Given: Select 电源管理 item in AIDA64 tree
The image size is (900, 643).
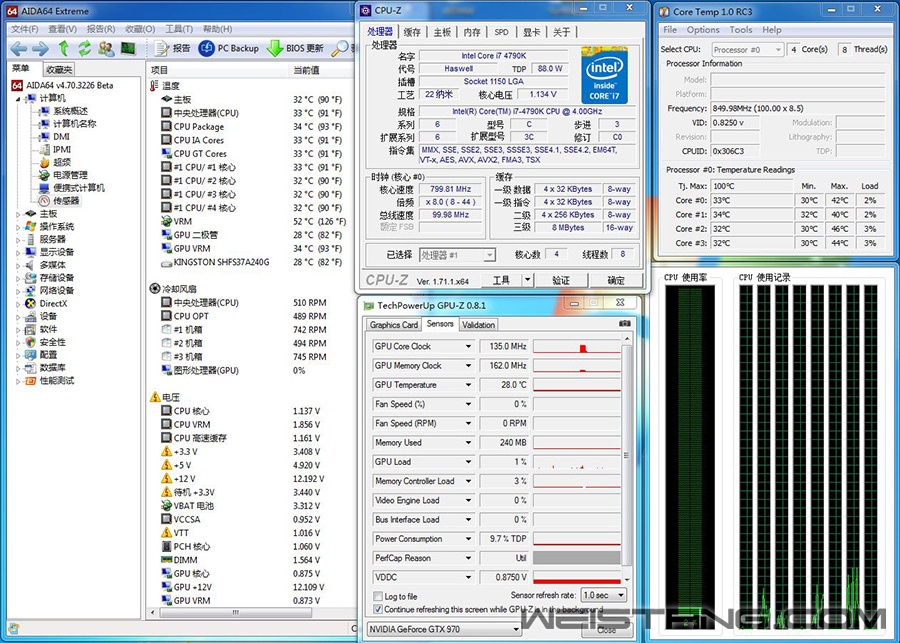Looking at the screenshot, I should (63, 175).
